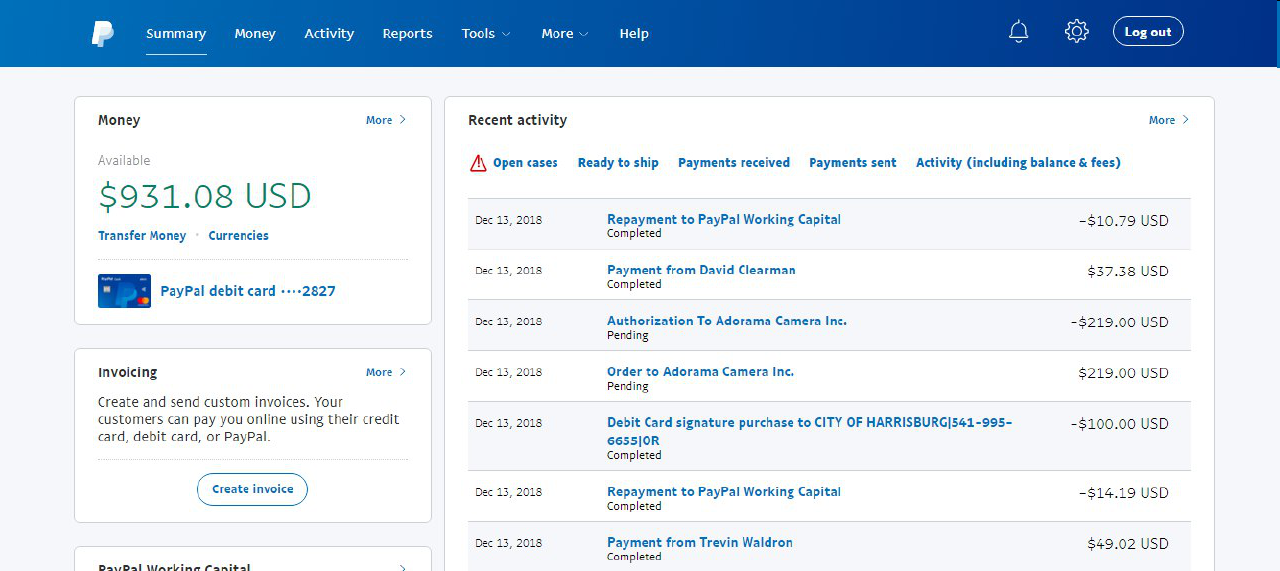Show Payments received activity
Viewport: 1280px width, 571px height.
coord(734,163)
